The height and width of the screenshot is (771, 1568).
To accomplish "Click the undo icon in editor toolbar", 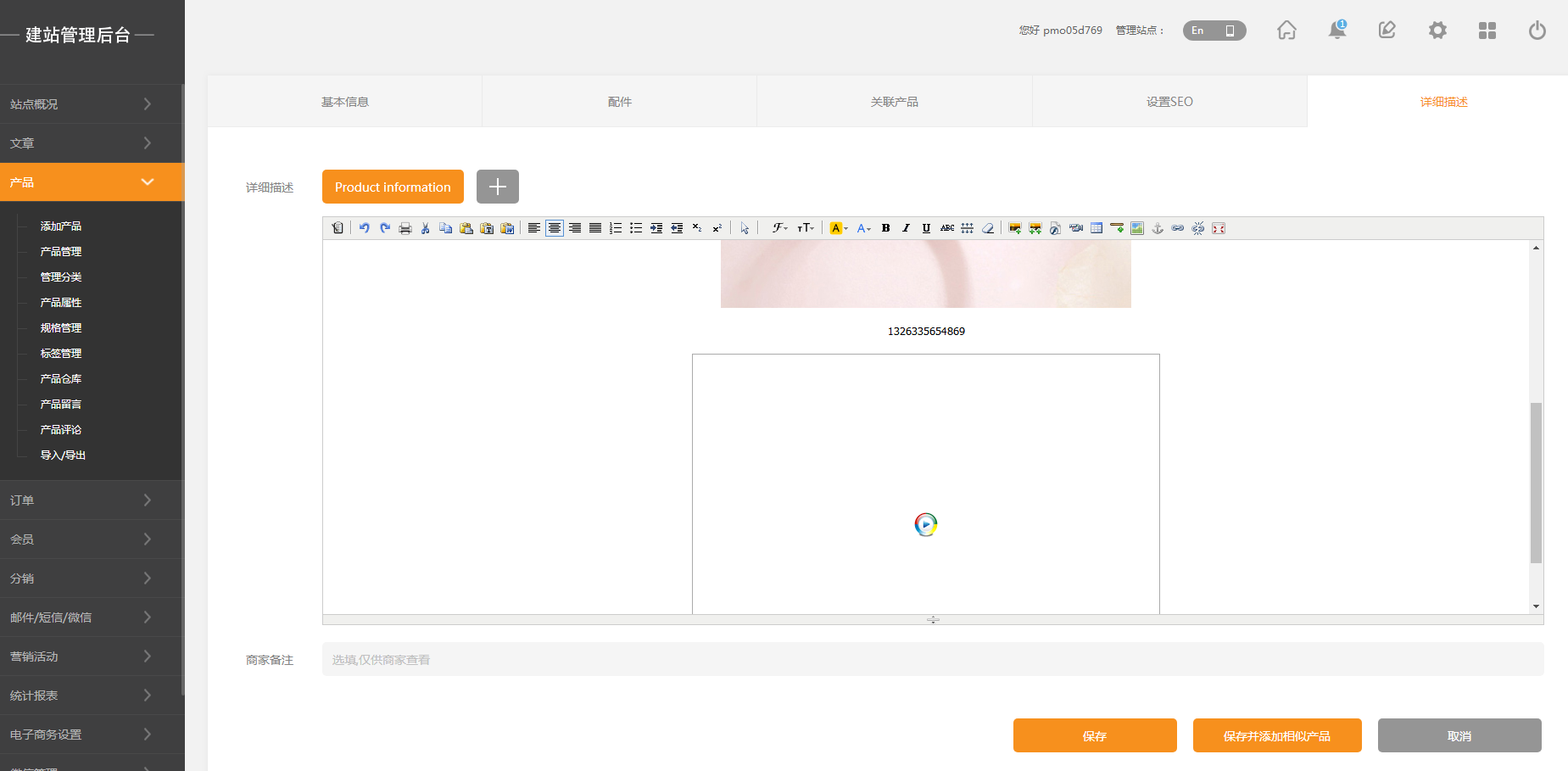I will [364, 228].
